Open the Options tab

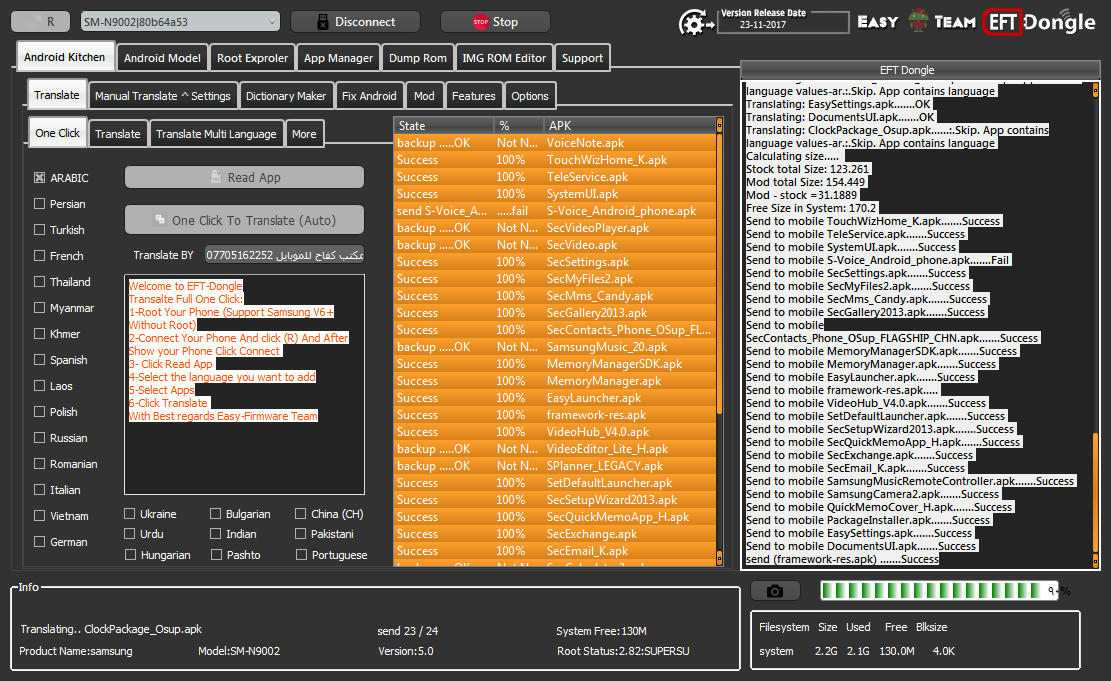coord(530,96)
